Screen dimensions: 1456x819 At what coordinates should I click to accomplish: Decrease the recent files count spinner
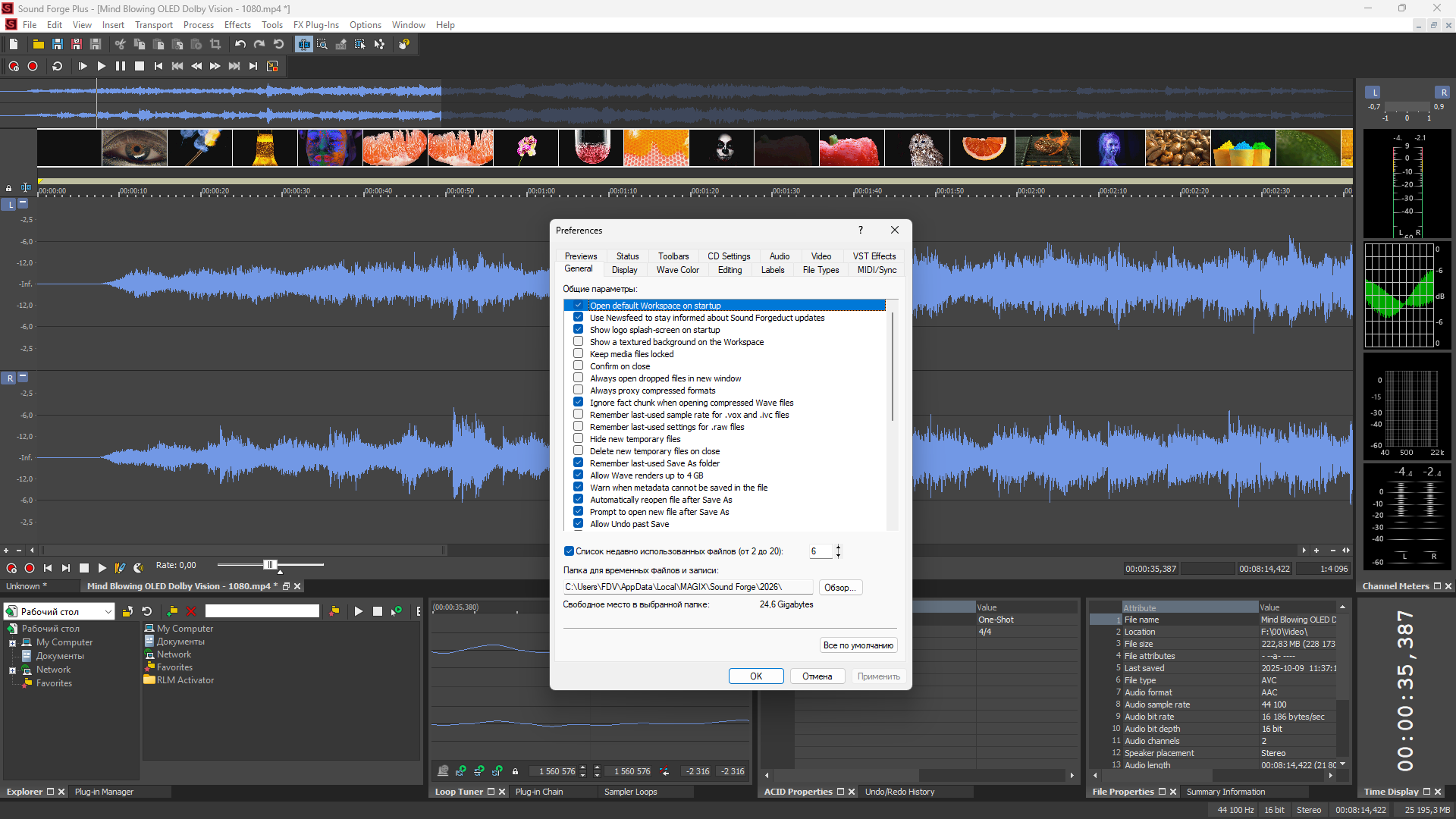(838, 555)
